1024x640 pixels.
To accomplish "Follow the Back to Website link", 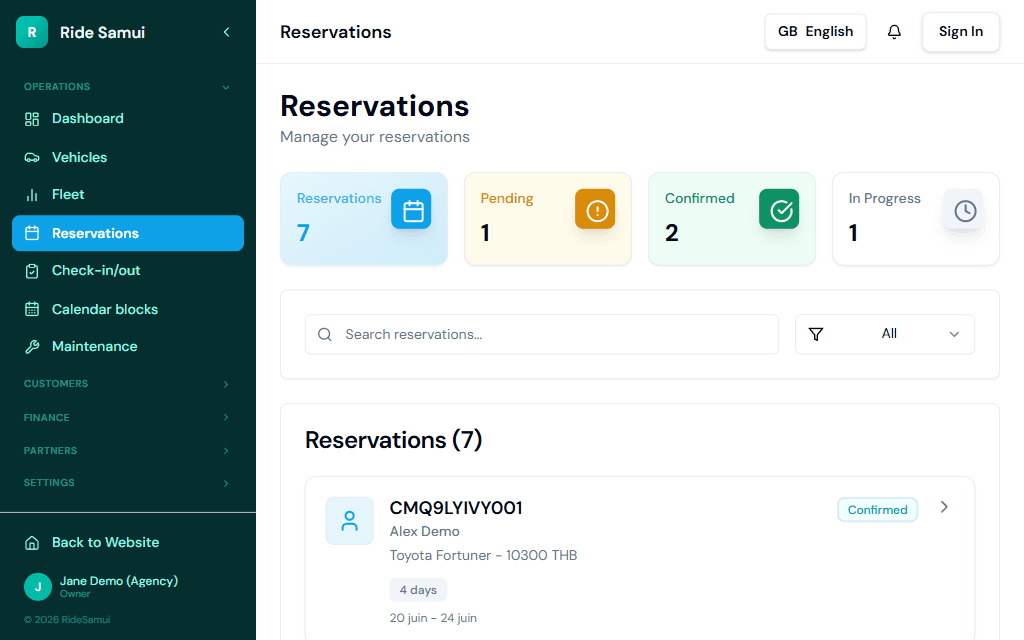I will coord(128,543).
